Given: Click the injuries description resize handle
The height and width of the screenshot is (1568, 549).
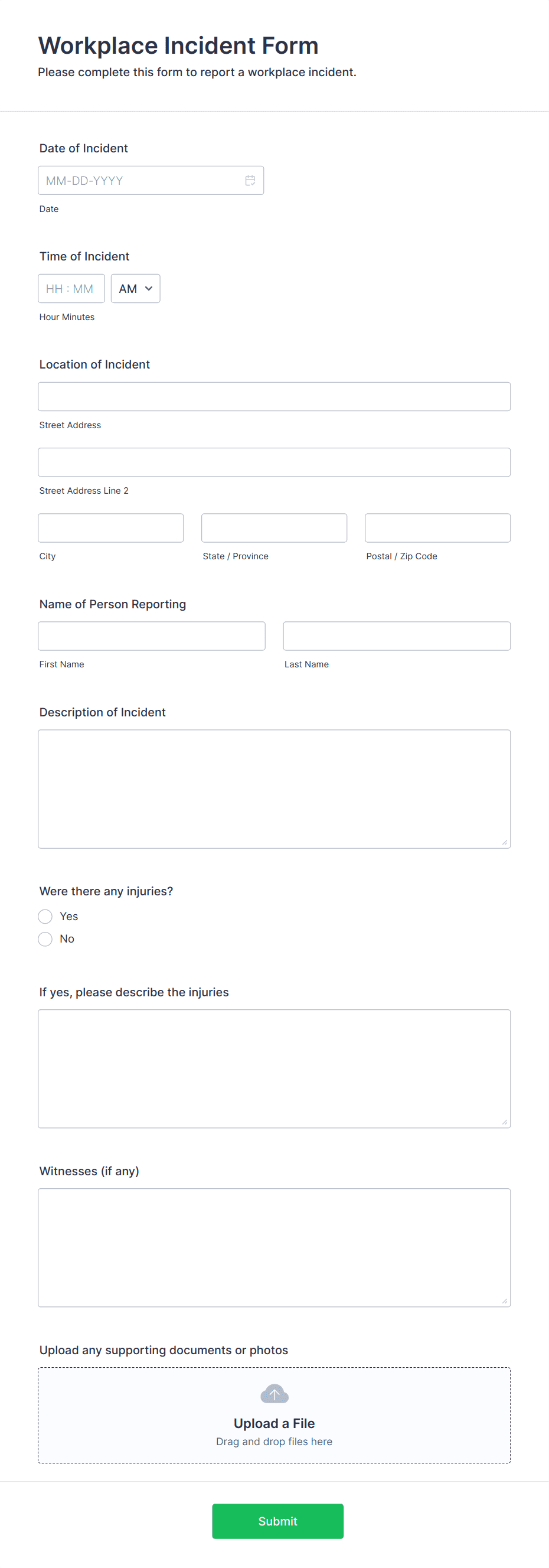Looking at the screenshot, I should [505, 1122].
